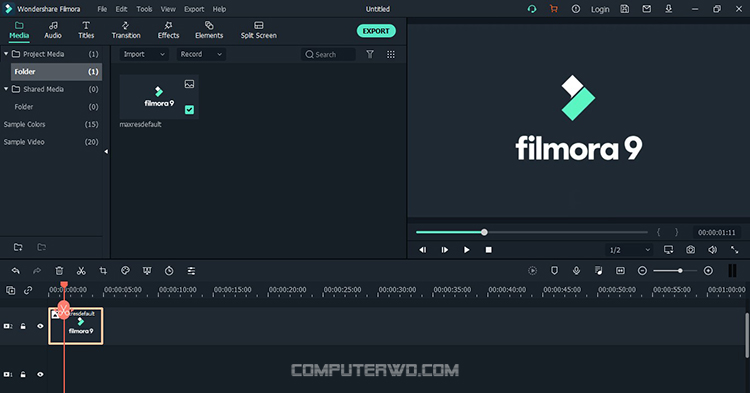Zoom out timeline with minus icon

(642, 271)
